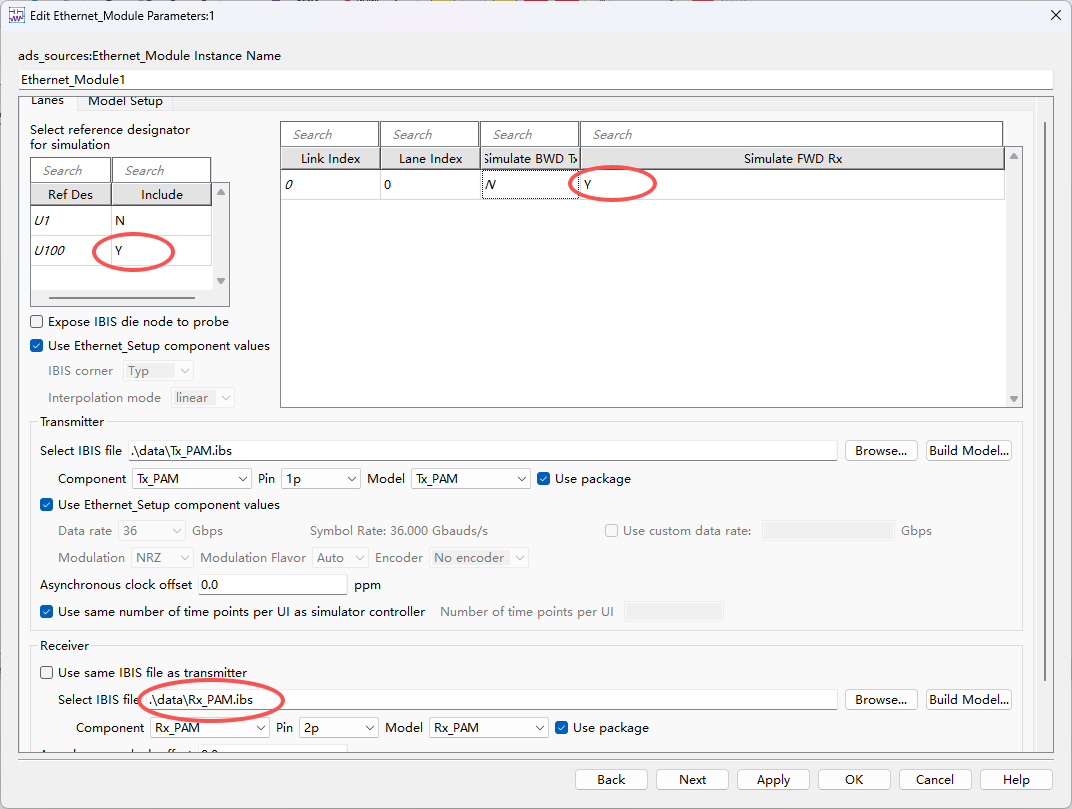Open the Data rate dropdown
Viewport: 1072px width, 809px height.
[x=152, y=531]
